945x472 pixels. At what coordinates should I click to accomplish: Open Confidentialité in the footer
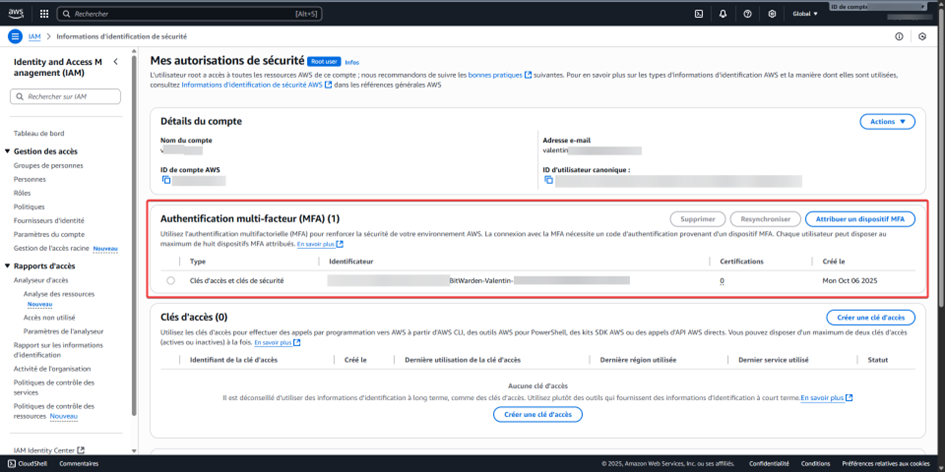[769, 464]
